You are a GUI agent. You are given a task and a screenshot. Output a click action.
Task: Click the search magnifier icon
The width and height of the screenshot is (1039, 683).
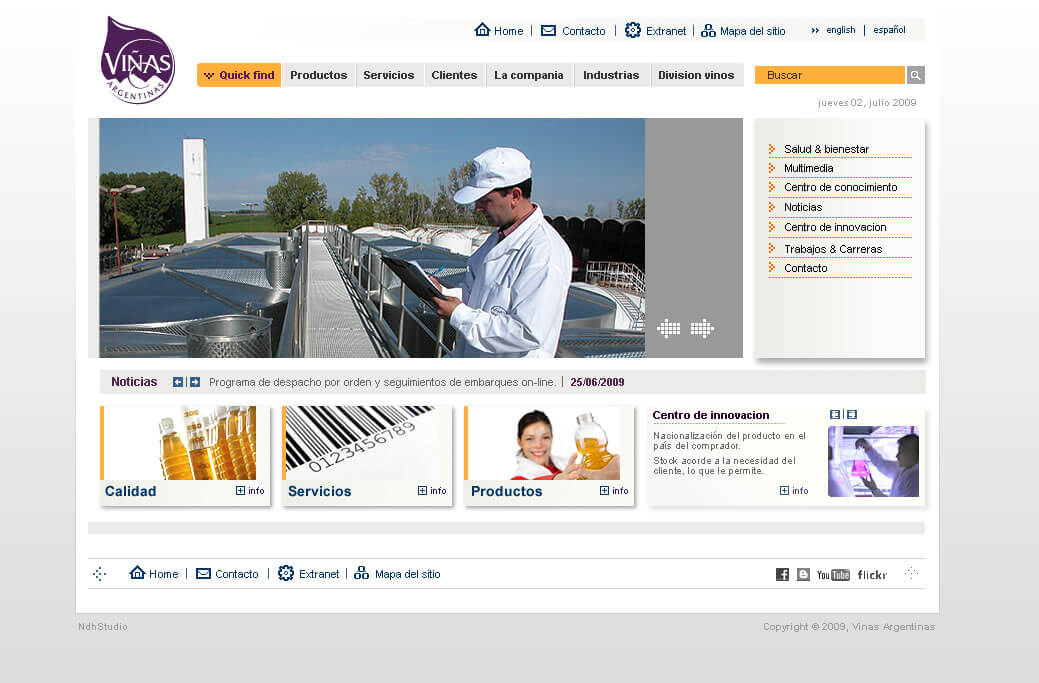tap(915, 75)
